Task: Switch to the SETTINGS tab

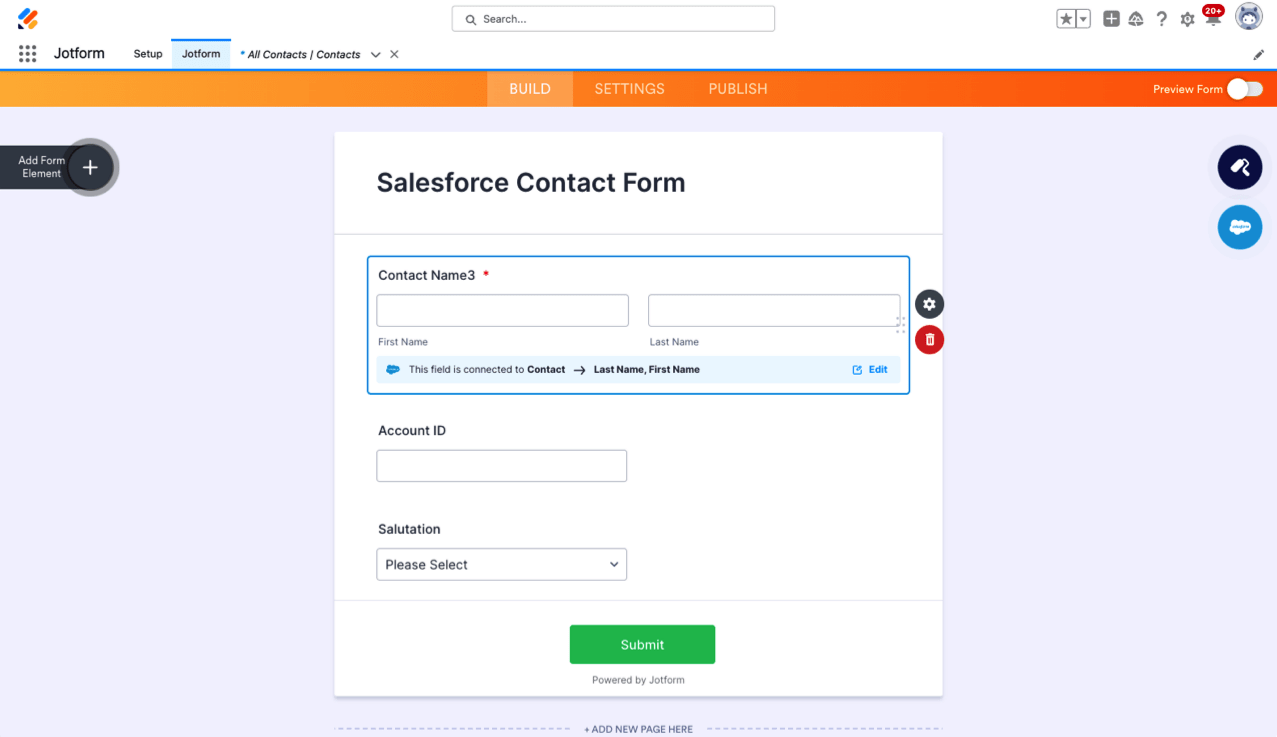Action: click(x=629, y=89)
